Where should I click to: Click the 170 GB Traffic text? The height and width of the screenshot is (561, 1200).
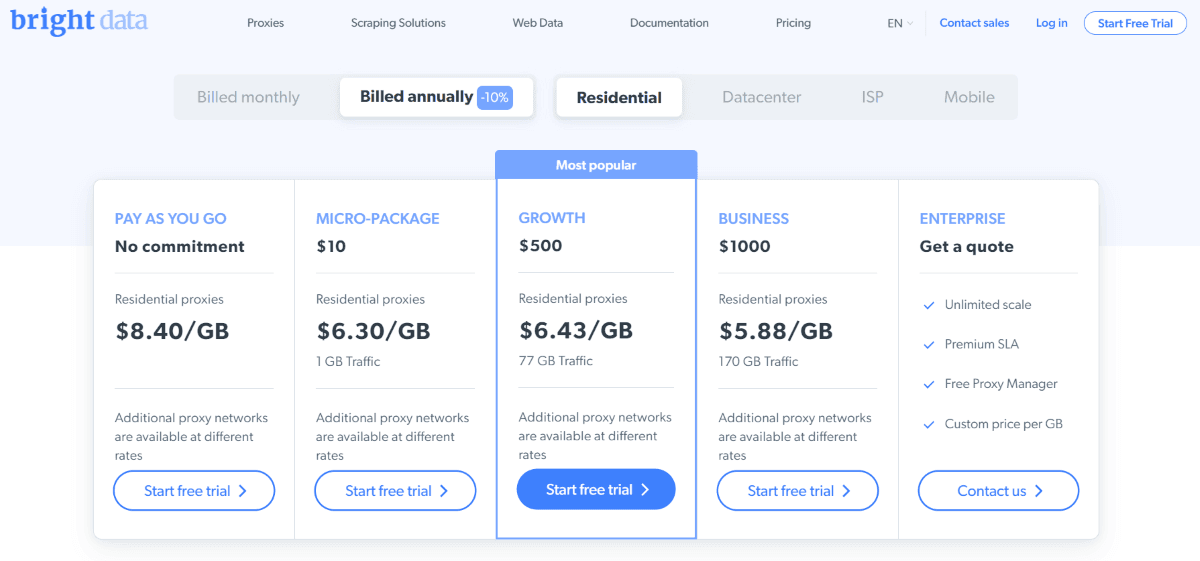click(759, 361)
